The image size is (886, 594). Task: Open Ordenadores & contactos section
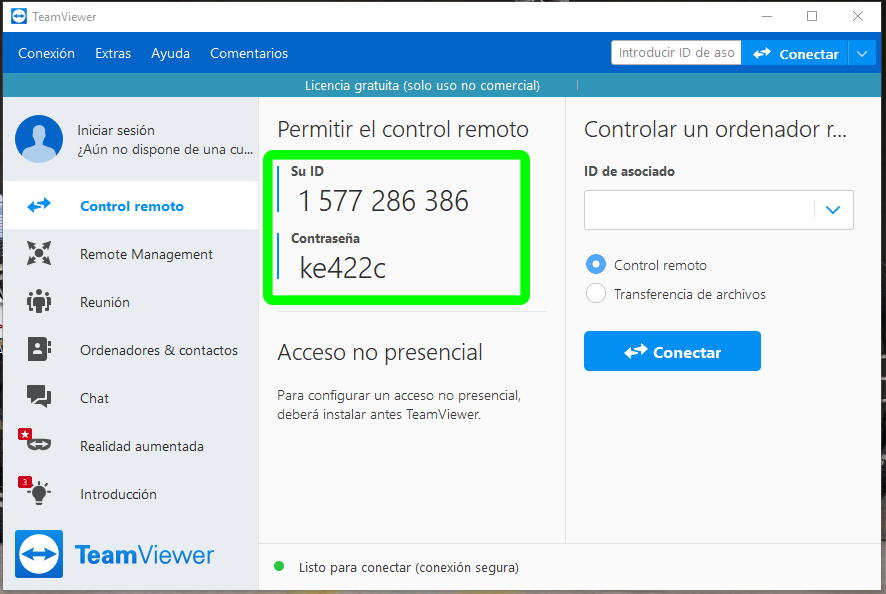tap(131, 350)
